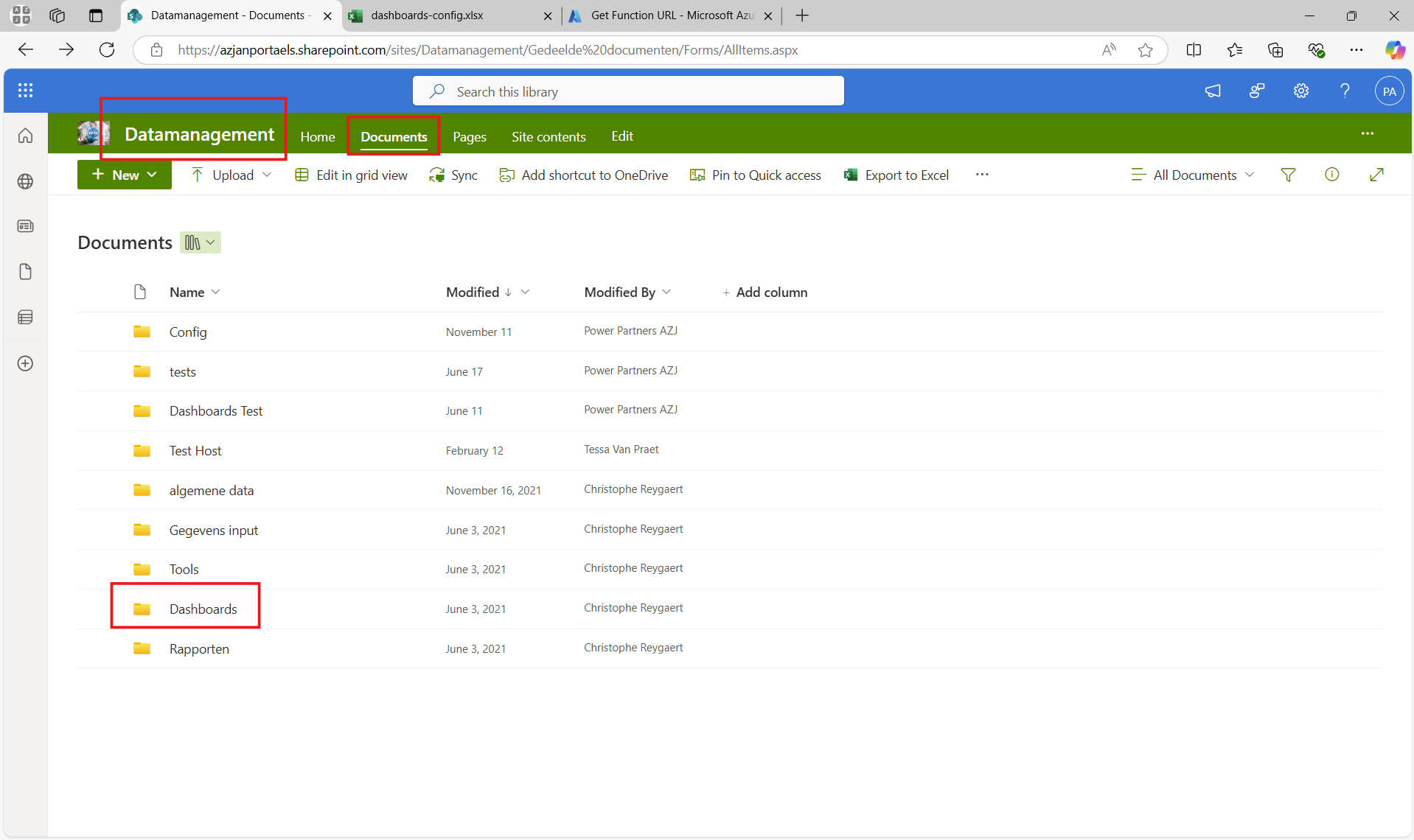Click the browser Refresh icon
The width and height of the screenshot is (1414, 840).
107,50
